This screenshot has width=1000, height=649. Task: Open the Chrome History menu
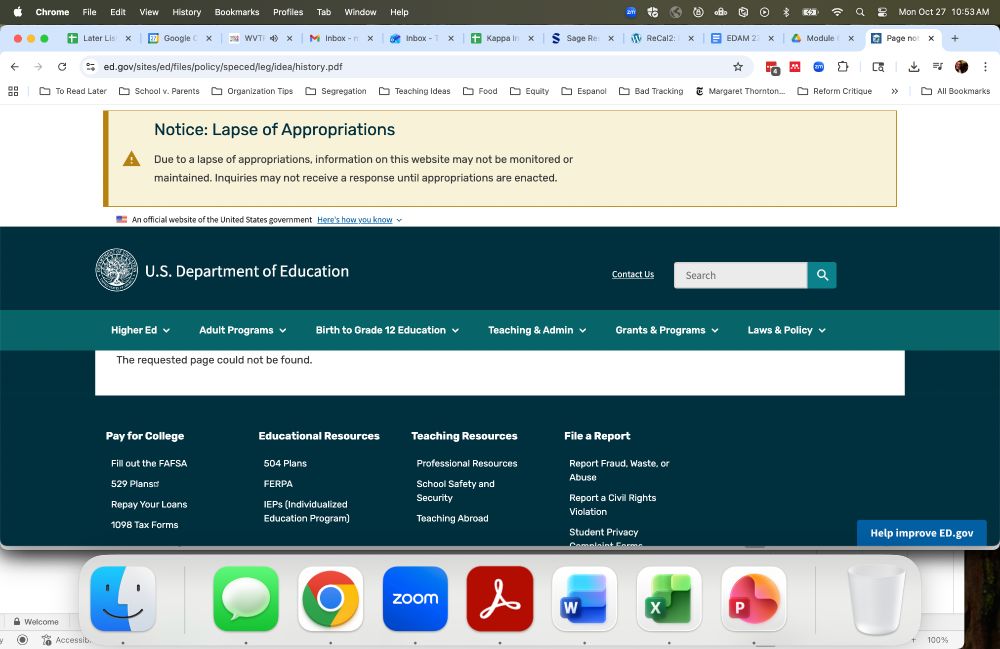click(185, 12)
